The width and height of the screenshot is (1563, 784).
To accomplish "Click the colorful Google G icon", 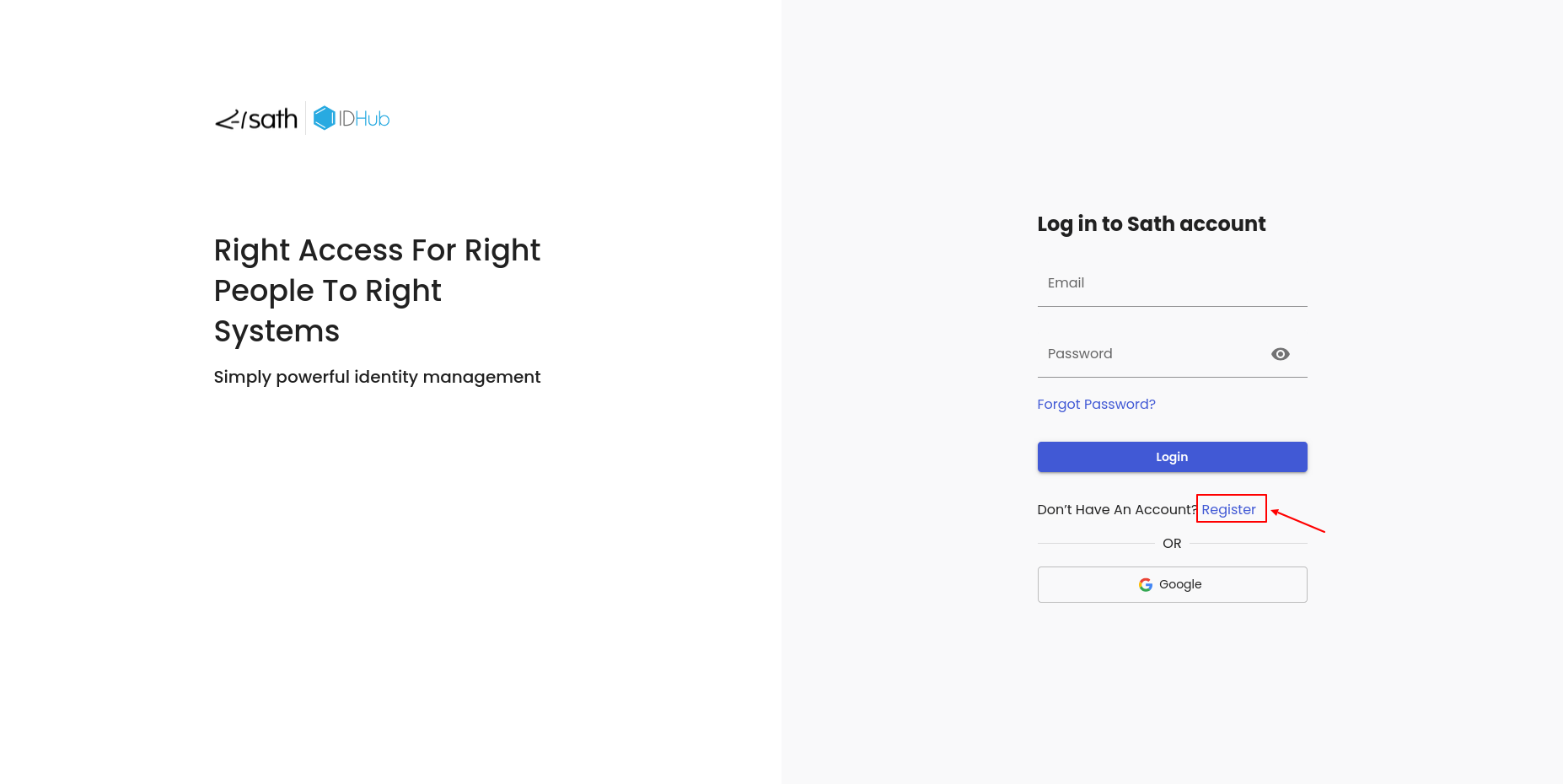I will (x=1146, y=585).
